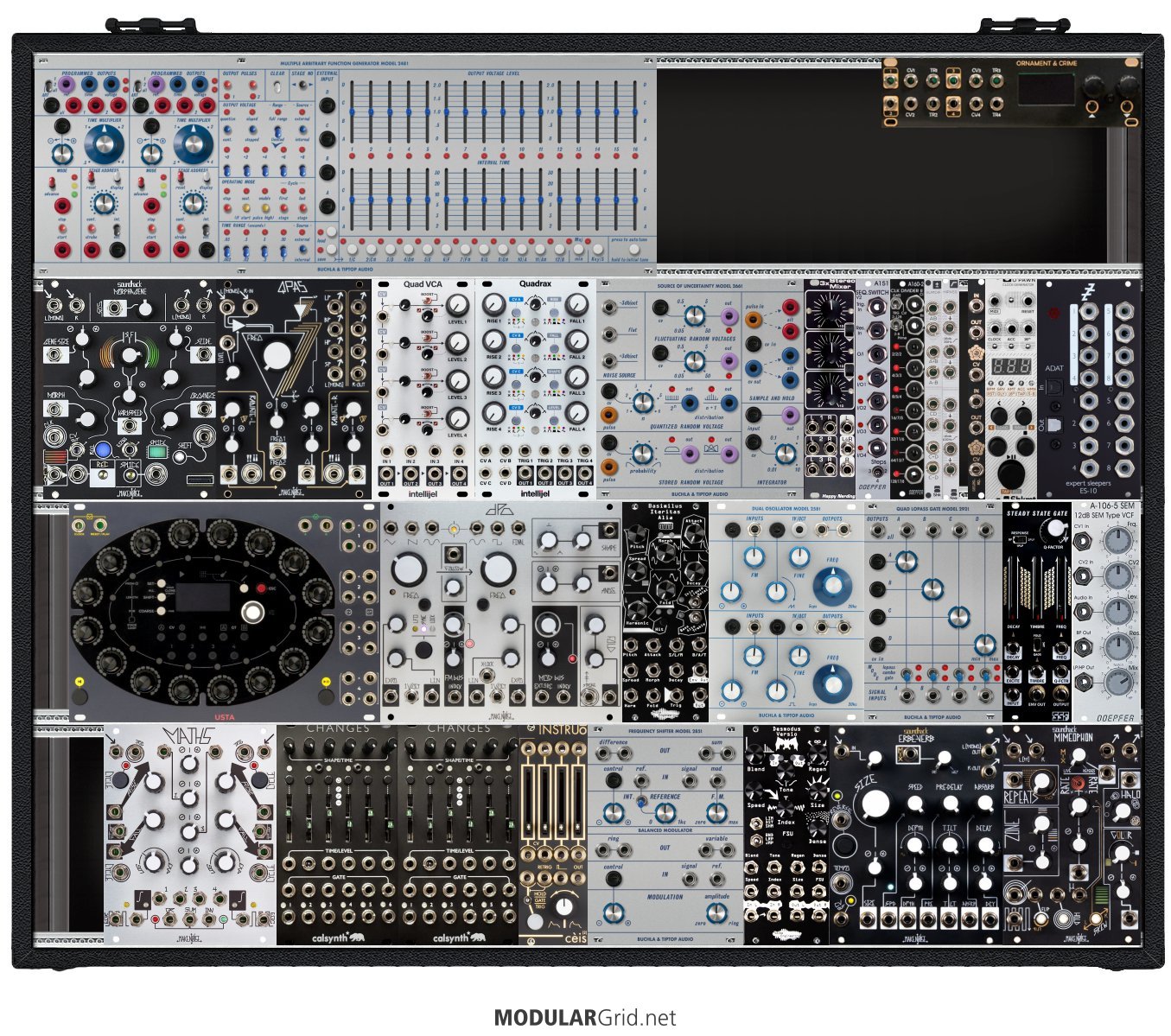1171x1036 pixels.
Task: Click the SUM jack on Maths
Action: tap(188, 918)
